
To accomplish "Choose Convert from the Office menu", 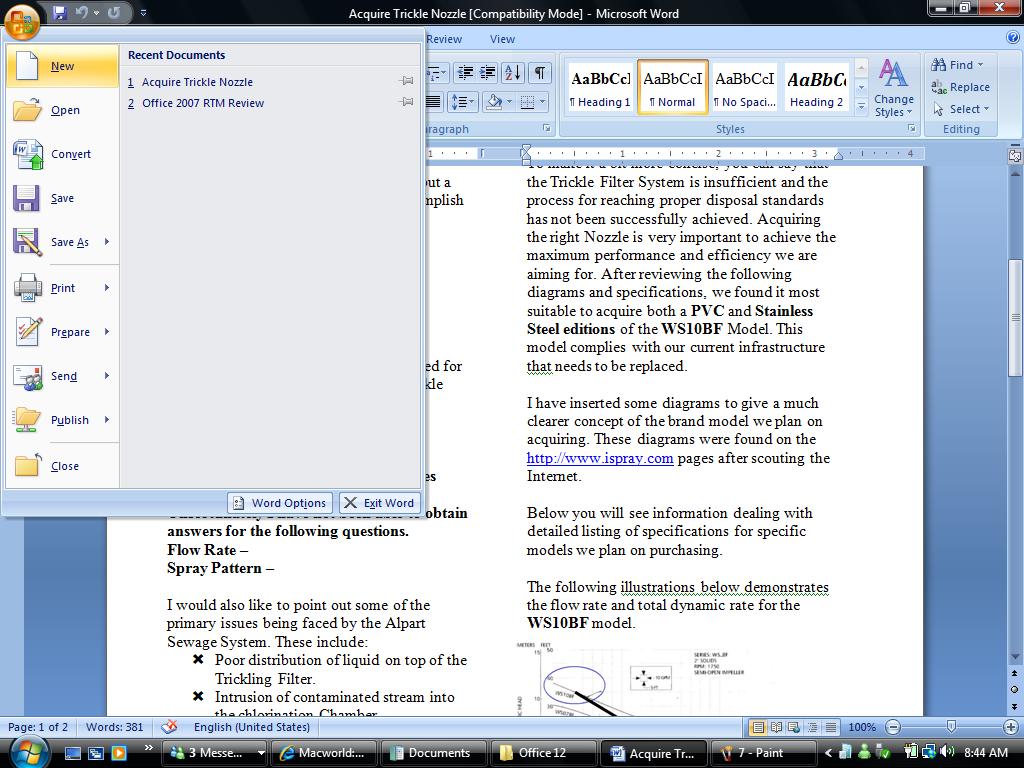I will point(62,154).
